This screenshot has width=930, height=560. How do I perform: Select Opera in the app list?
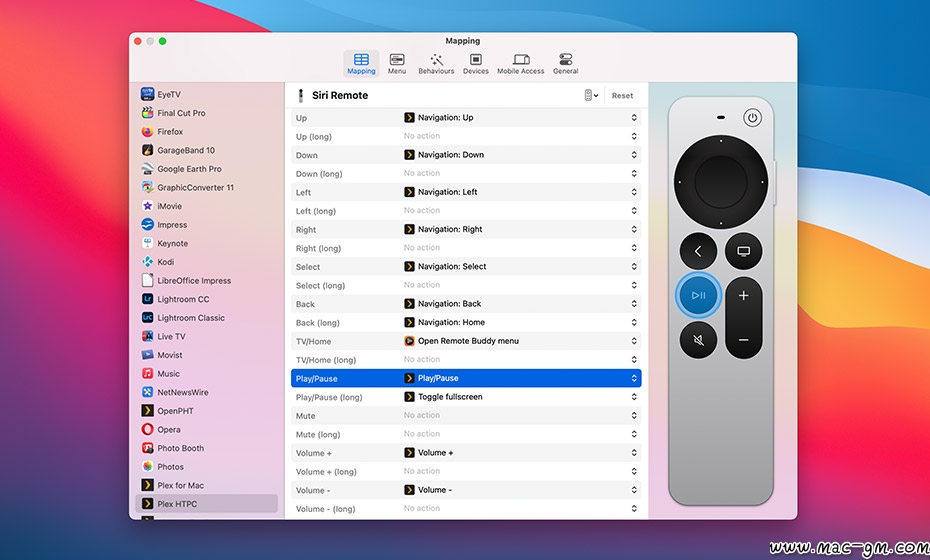click(x=206, y=429)
